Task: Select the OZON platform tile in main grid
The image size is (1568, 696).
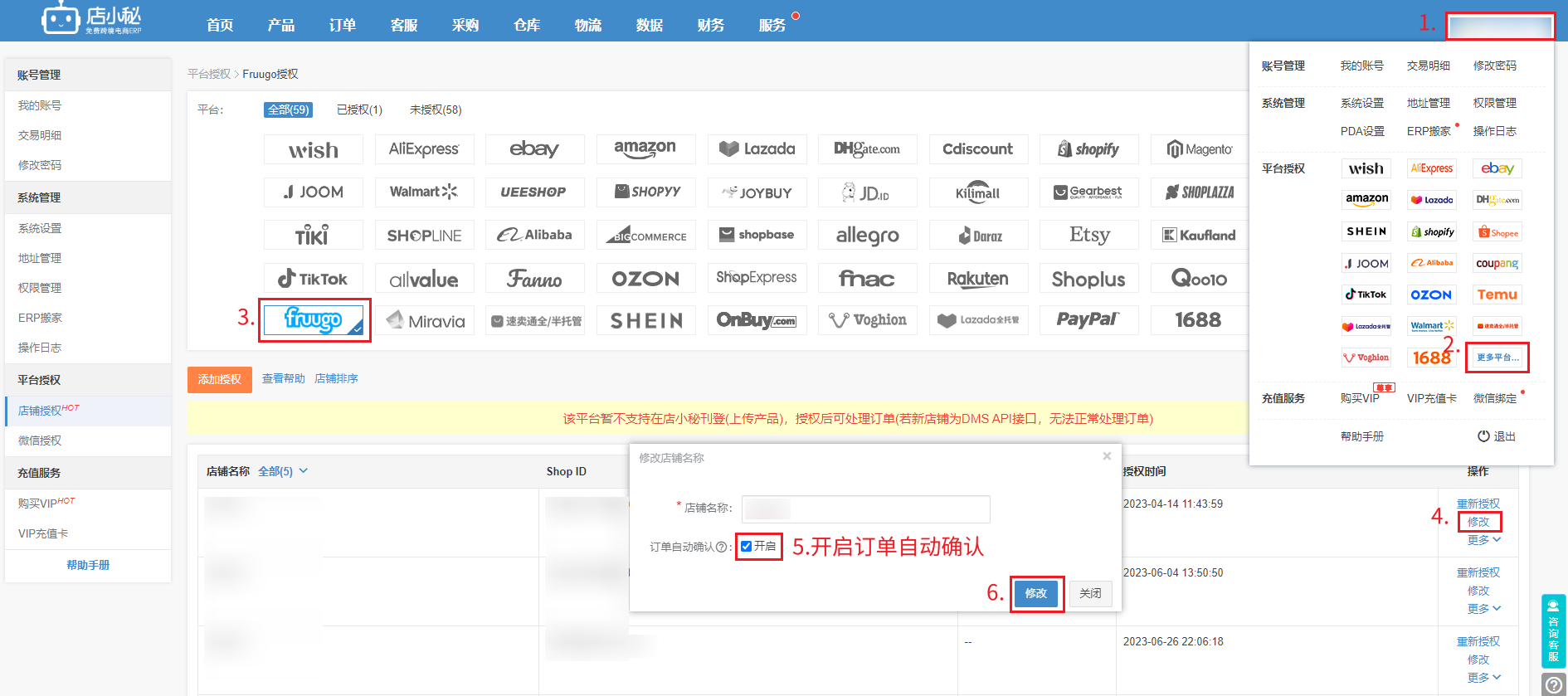Action: tap(645, 279)
